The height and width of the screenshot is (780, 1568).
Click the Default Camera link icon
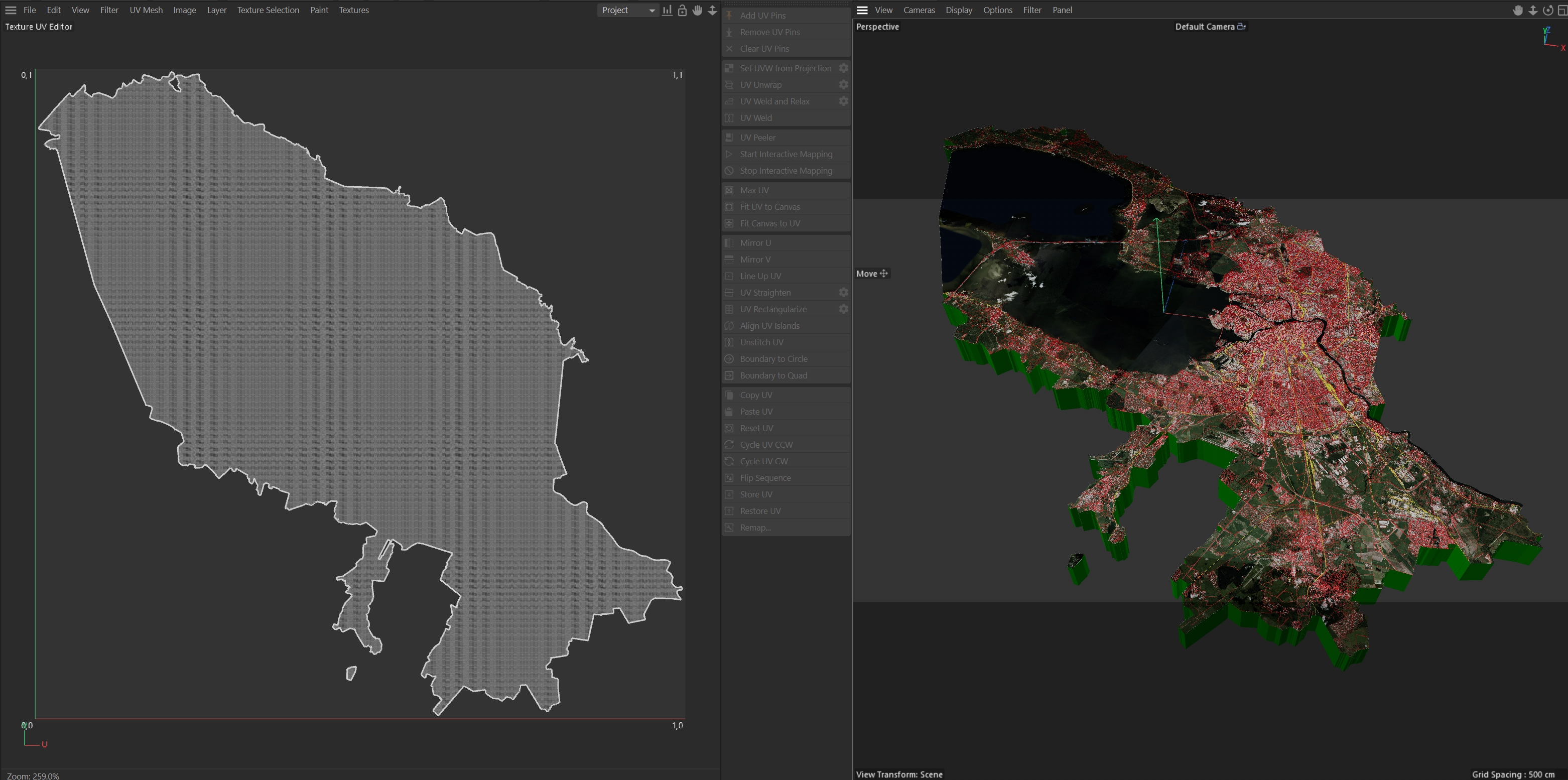pos(1242,26)
